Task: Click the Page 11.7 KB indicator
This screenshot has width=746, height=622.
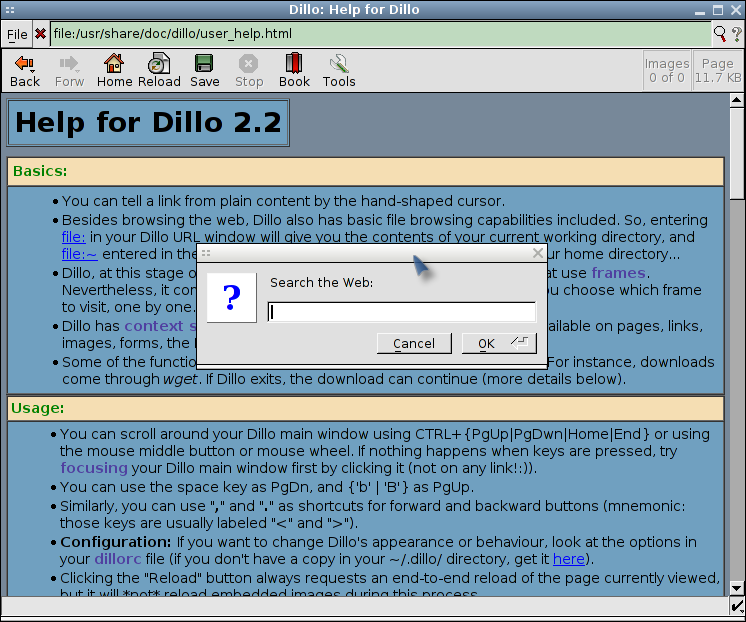Action: pos(717,70)
